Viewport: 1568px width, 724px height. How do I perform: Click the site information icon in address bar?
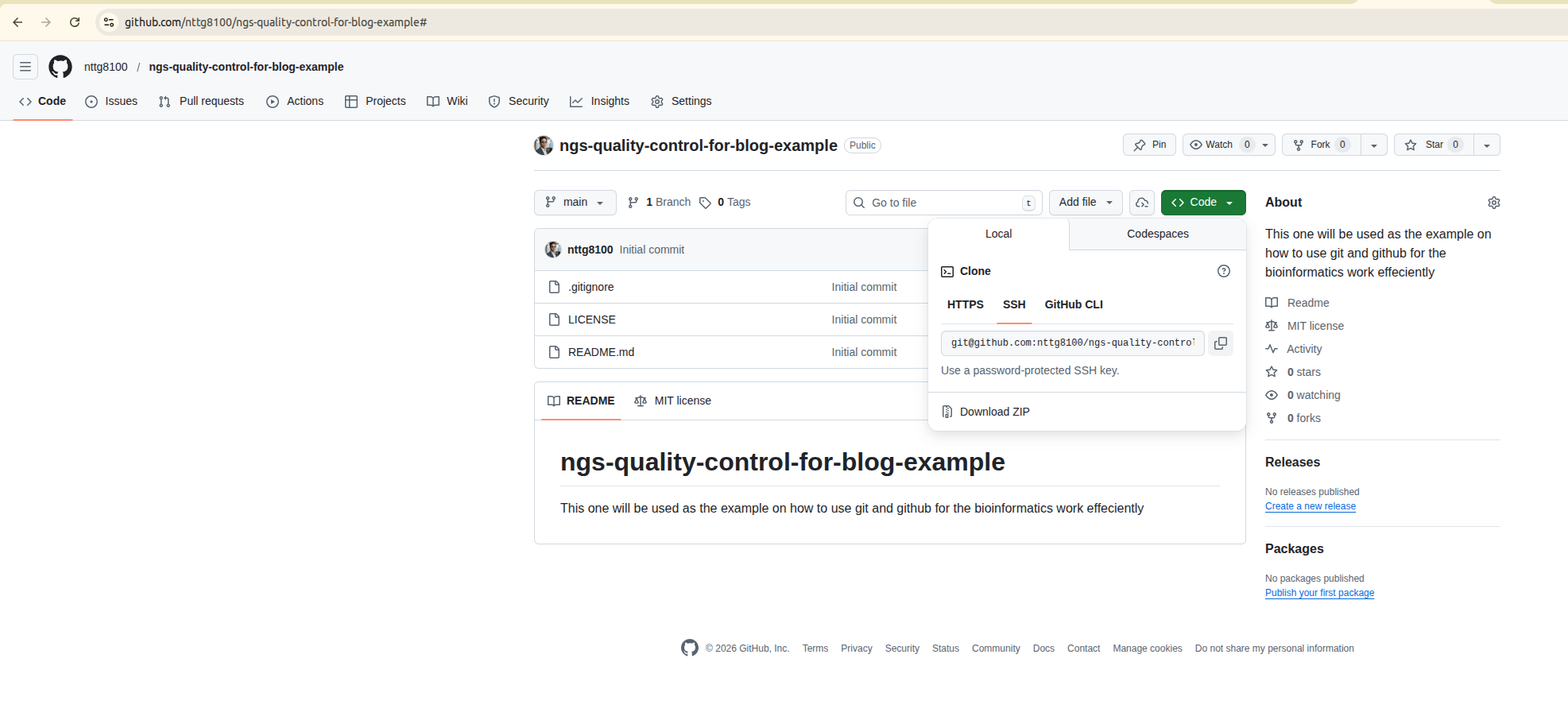109,22
